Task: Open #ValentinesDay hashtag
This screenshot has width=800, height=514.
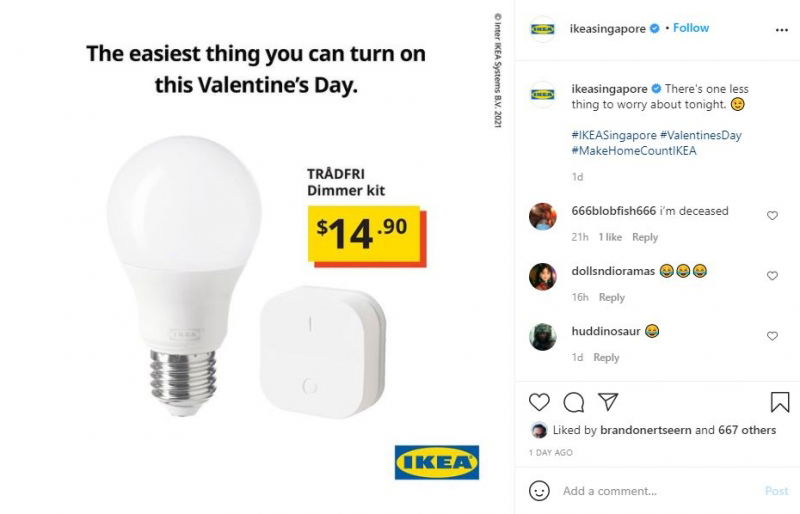Action: tap(701, 135)
